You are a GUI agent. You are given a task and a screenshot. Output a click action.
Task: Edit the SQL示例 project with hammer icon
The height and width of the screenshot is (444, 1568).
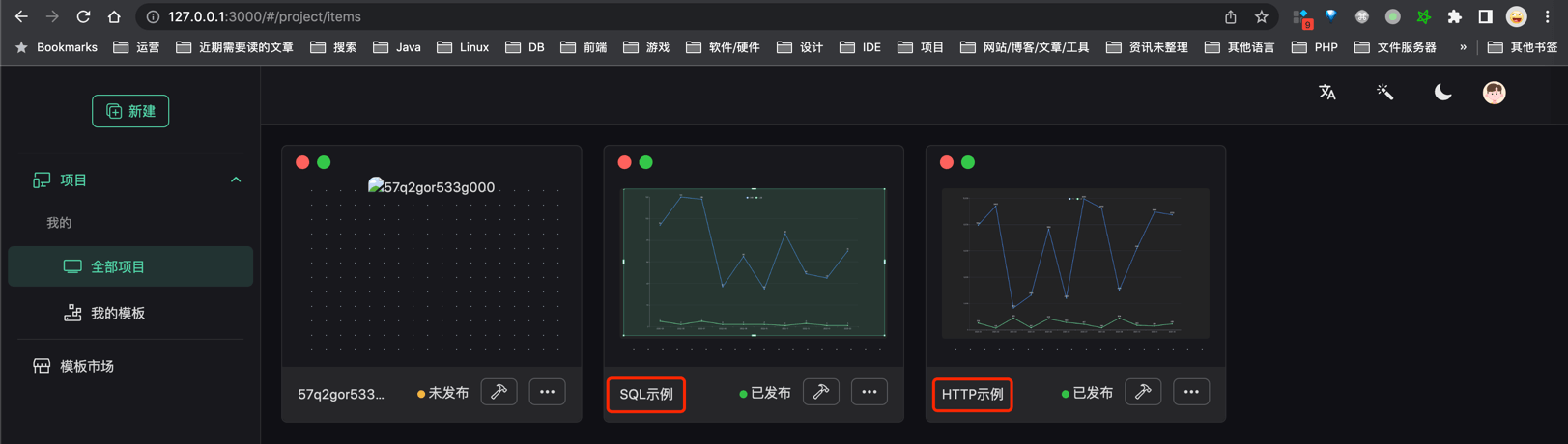coord(820,392)
